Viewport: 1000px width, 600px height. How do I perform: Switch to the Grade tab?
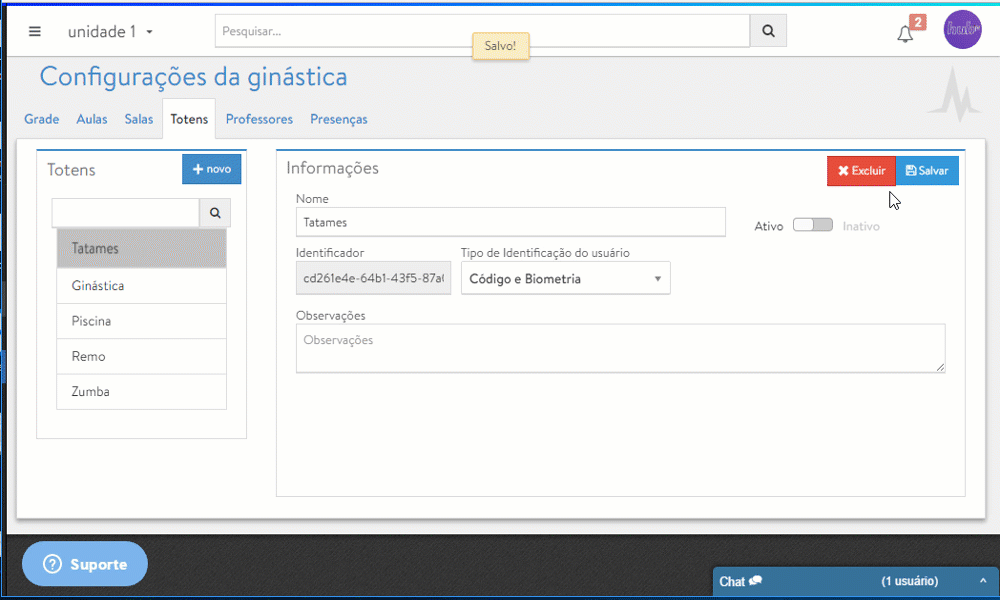[x=42, y=119]
